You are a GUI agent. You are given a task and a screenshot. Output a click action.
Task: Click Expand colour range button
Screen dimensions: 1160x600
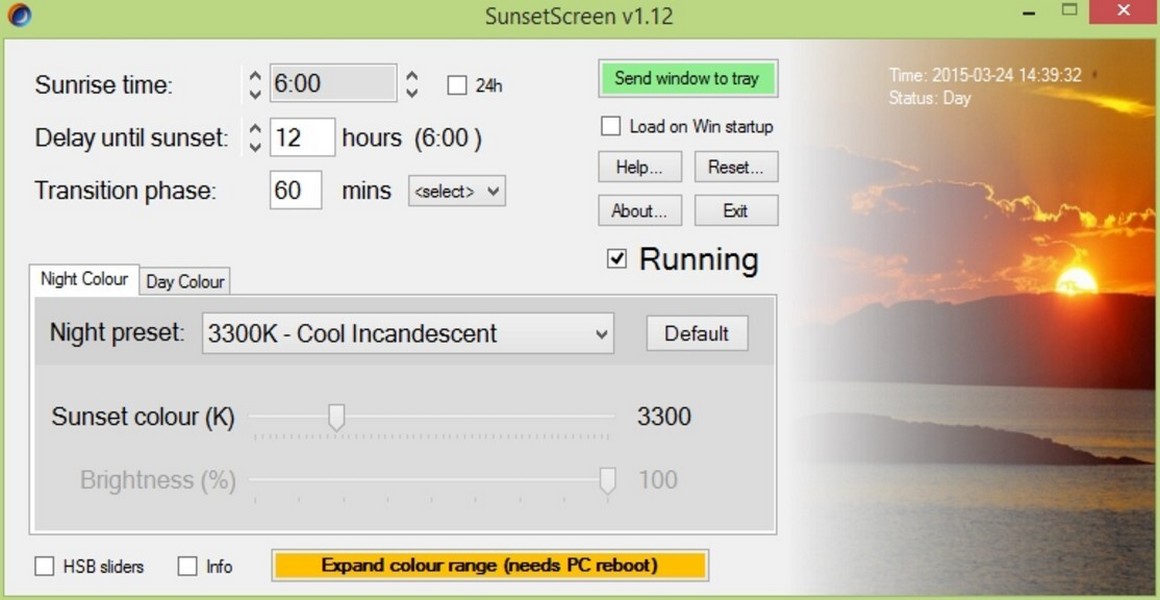(x=490, y=565)
